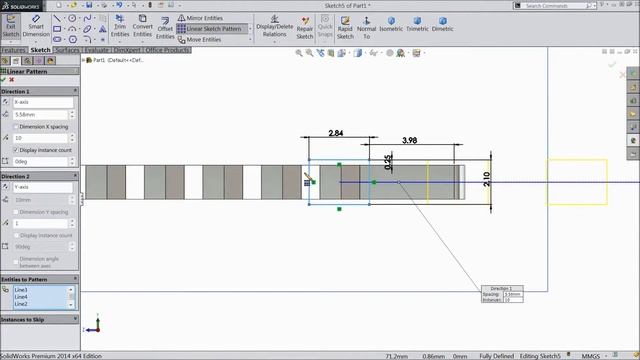
Task: Select the Spline sketch tool
Action: click(87, 18)
